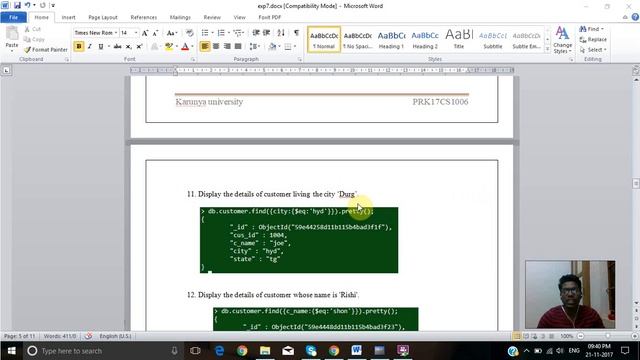Center align the paragraph

click(216, 47)
